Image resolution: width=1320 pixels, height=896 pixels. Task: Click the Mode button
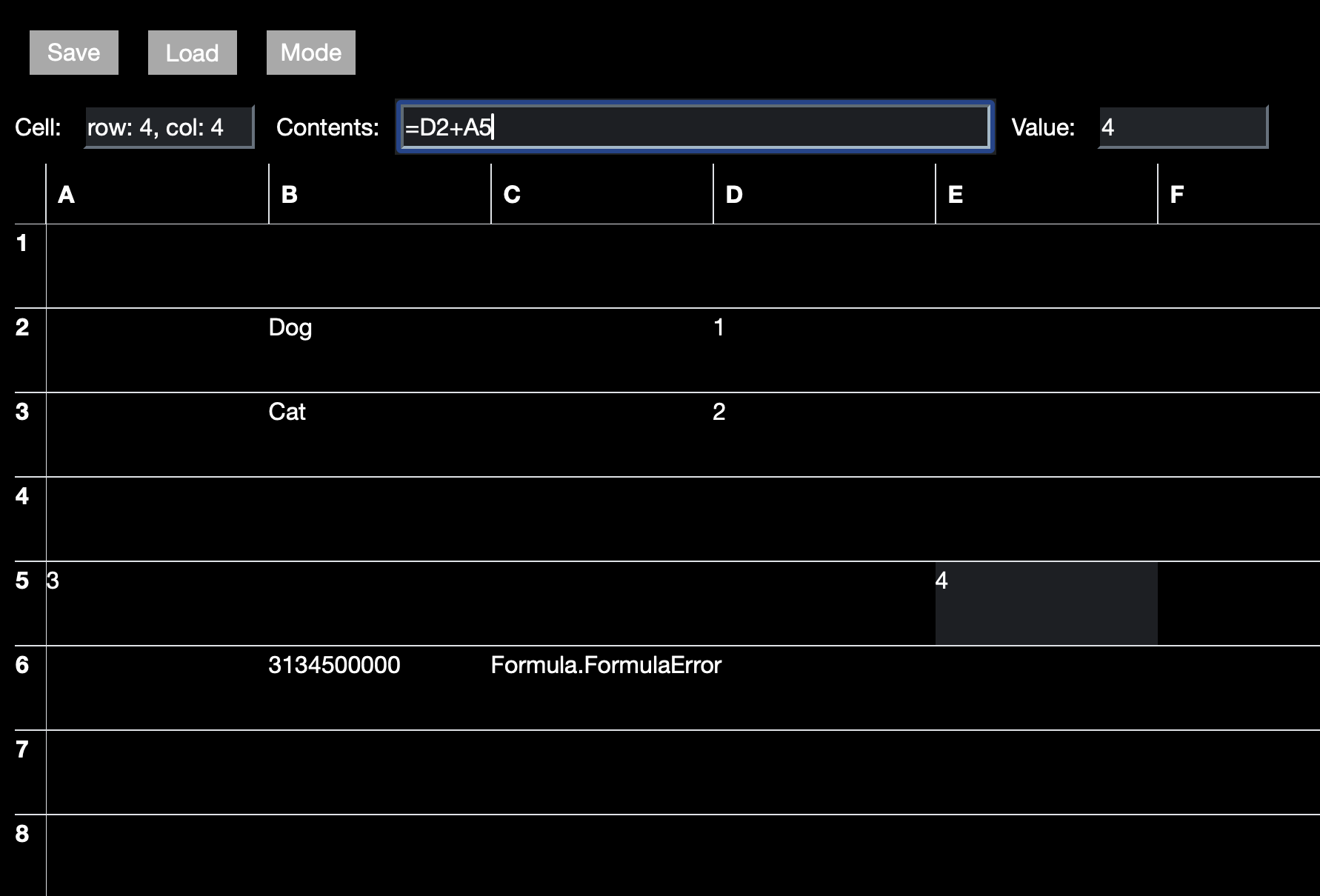tap(310, 52)
